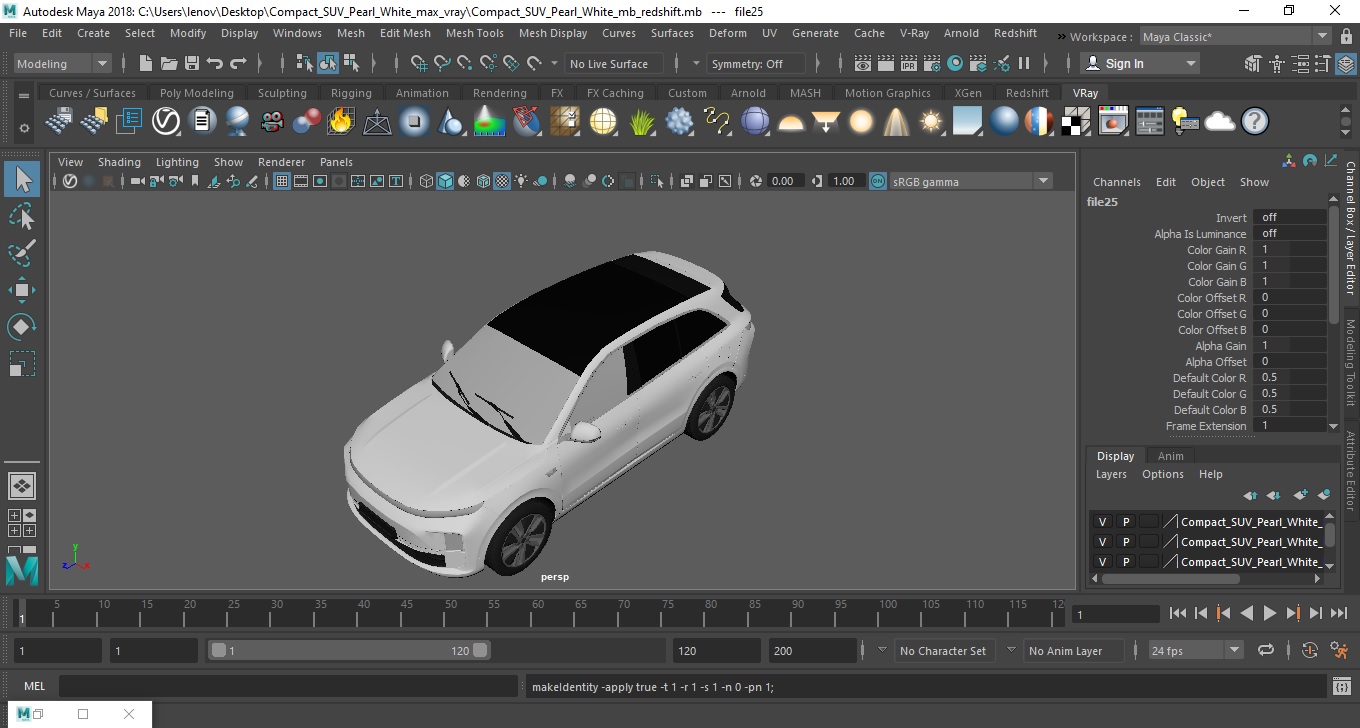1360x728 pixels.
Task: Open V-Ray help question mark icon
Action: 1255,122
